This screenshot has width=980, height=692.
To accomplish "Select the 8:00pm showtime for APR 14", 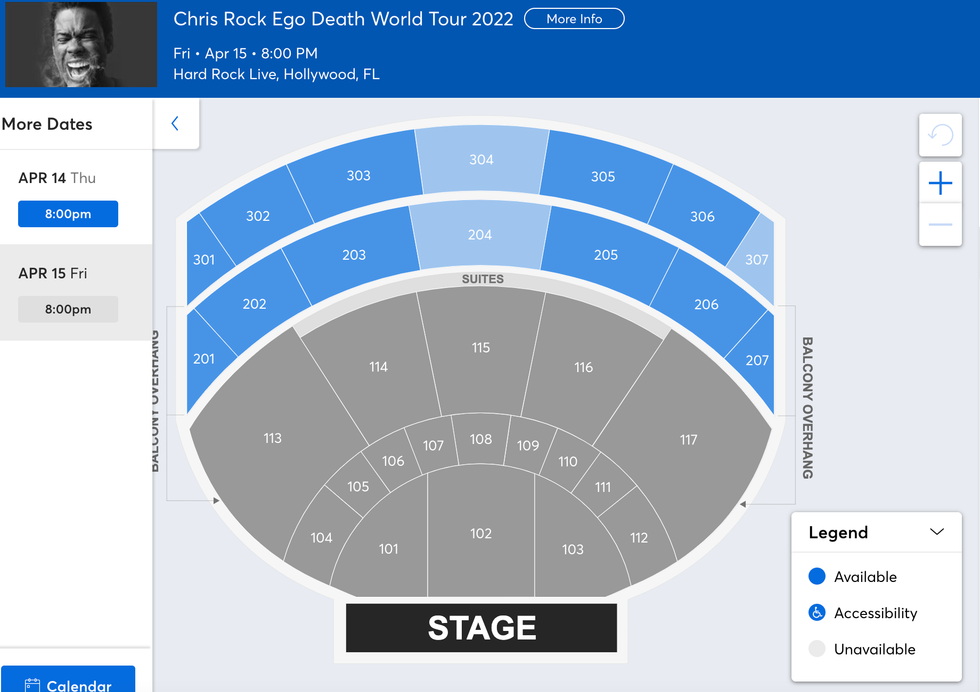I will point(68,213).
